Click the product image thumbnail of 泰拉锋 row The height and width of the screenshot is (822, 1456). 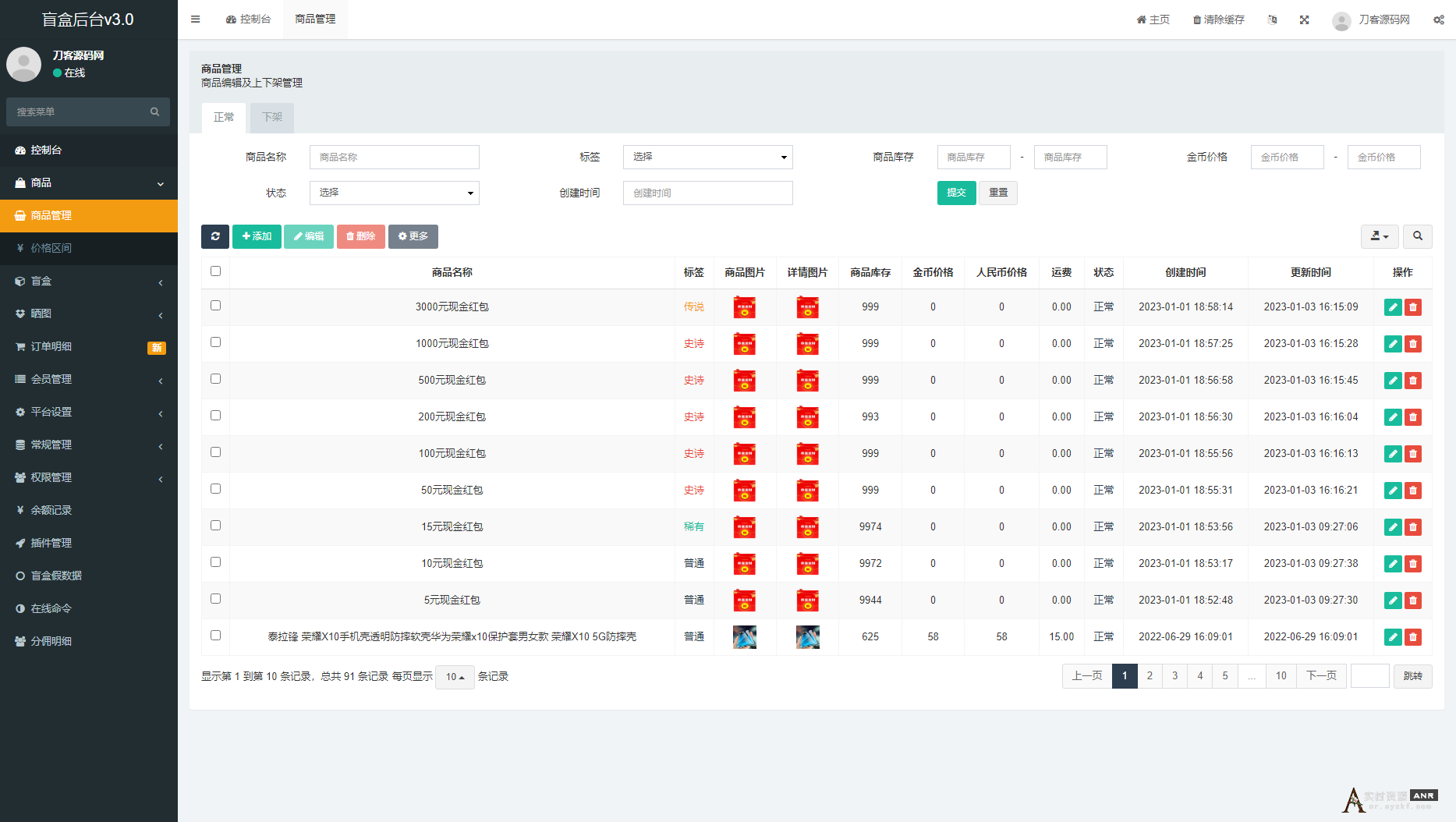[745, 637]
